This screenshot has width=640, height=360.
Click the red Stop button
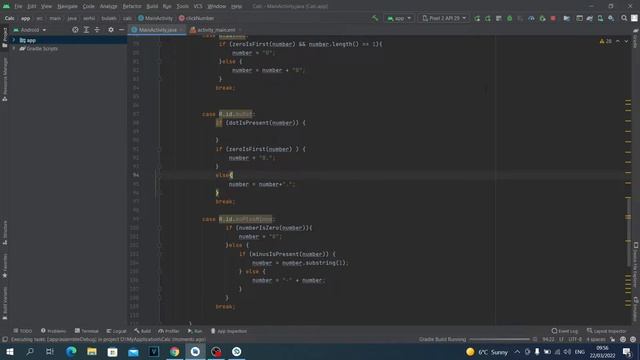click(x=553, y=18)
